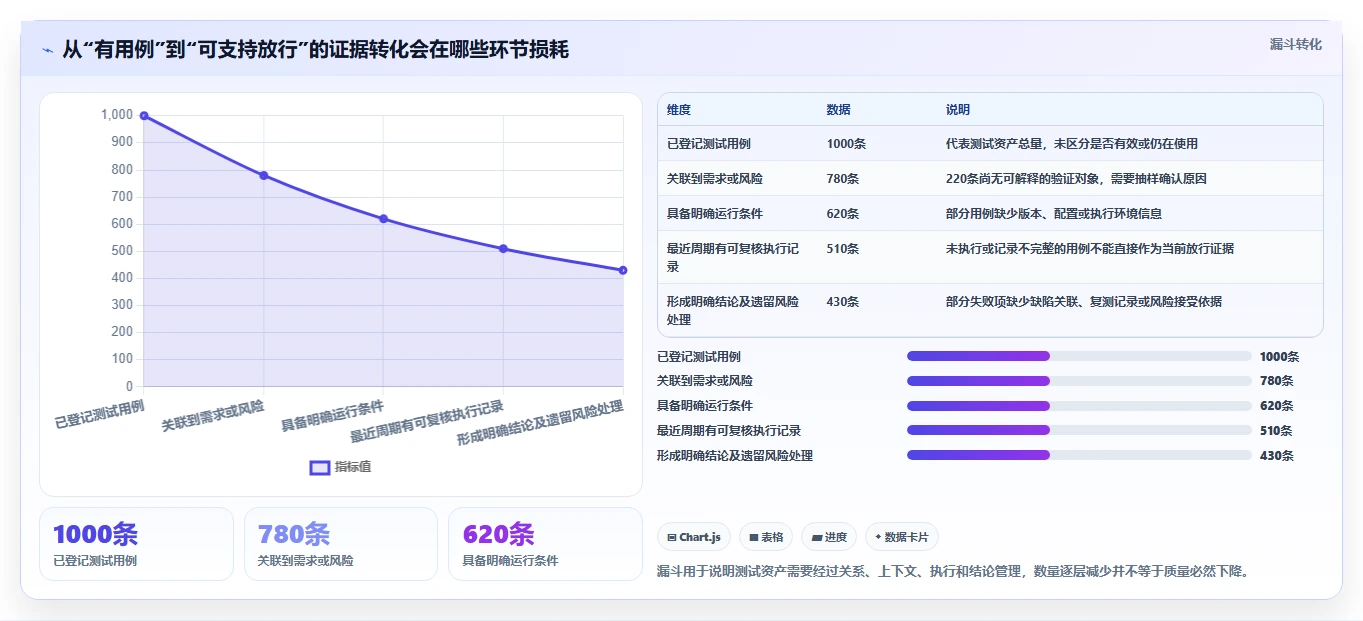Click the 数据 column header
The width and height of the screenshot is (1363, 621).
[x=839, y=110]
